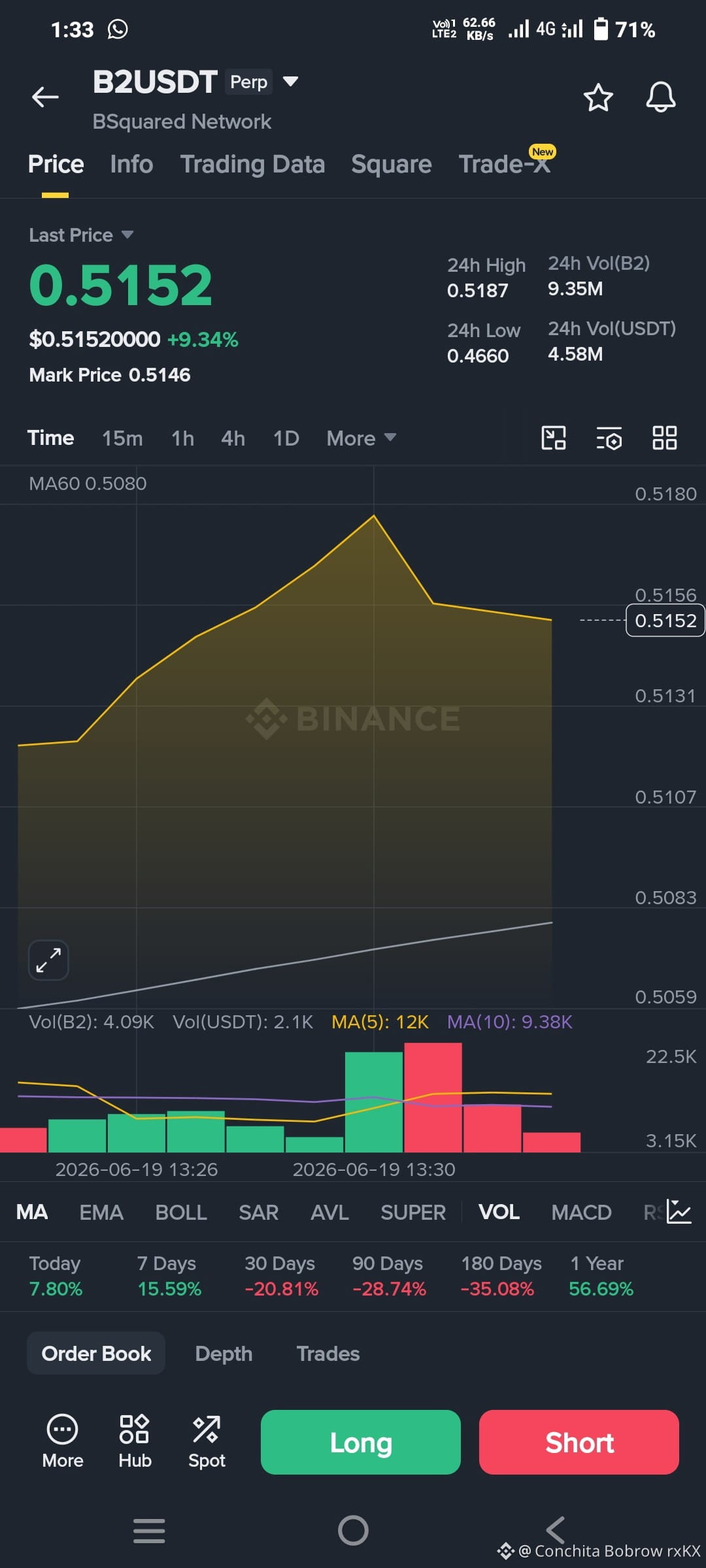Tap the Android back navigation button
The width and height of the screenshot is (706, 1568).
click(x=556, y=1530)
